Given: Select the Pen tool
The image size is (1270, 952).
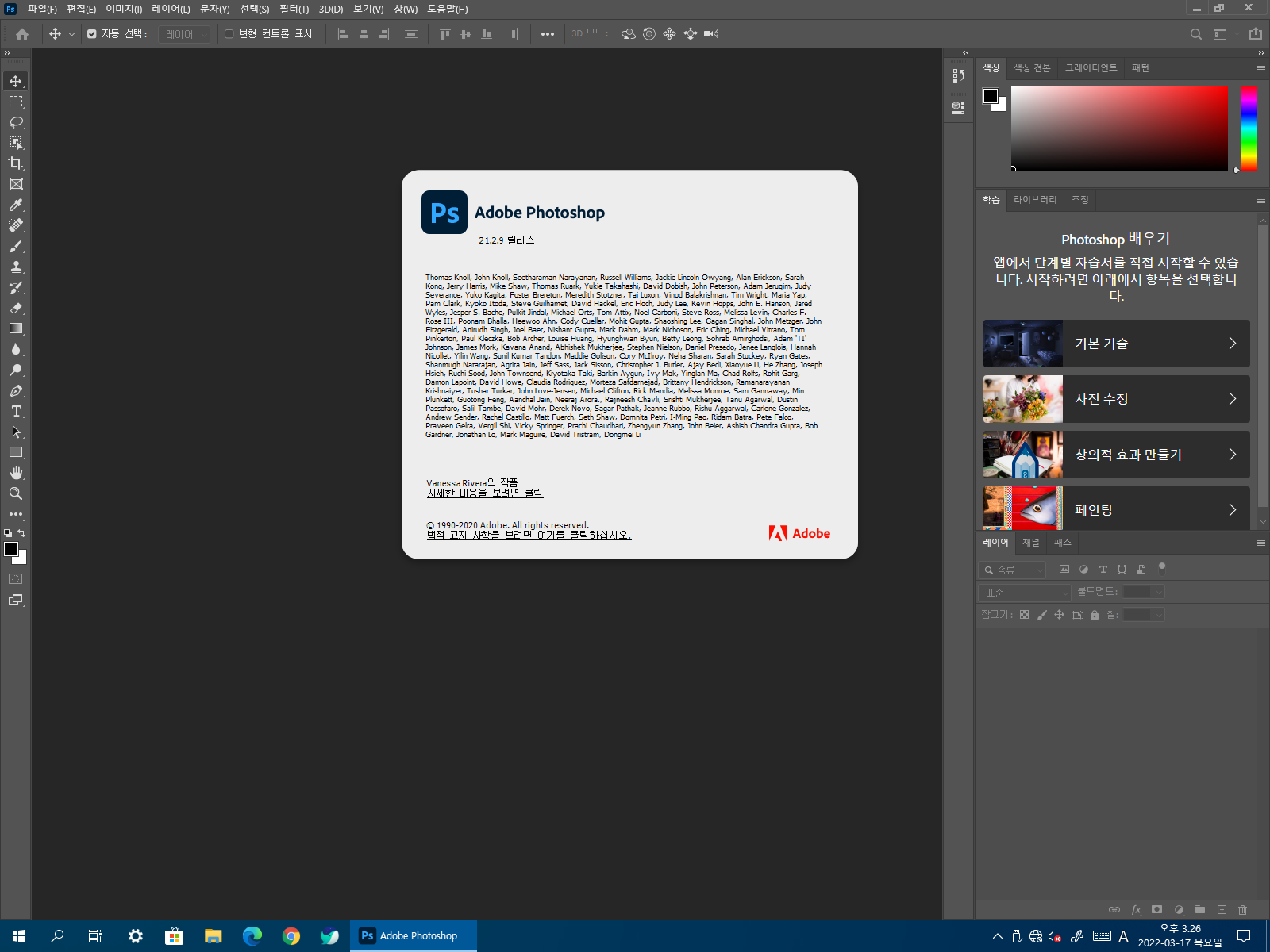Looking at the screenshot, I should click(x=16, y=390).
